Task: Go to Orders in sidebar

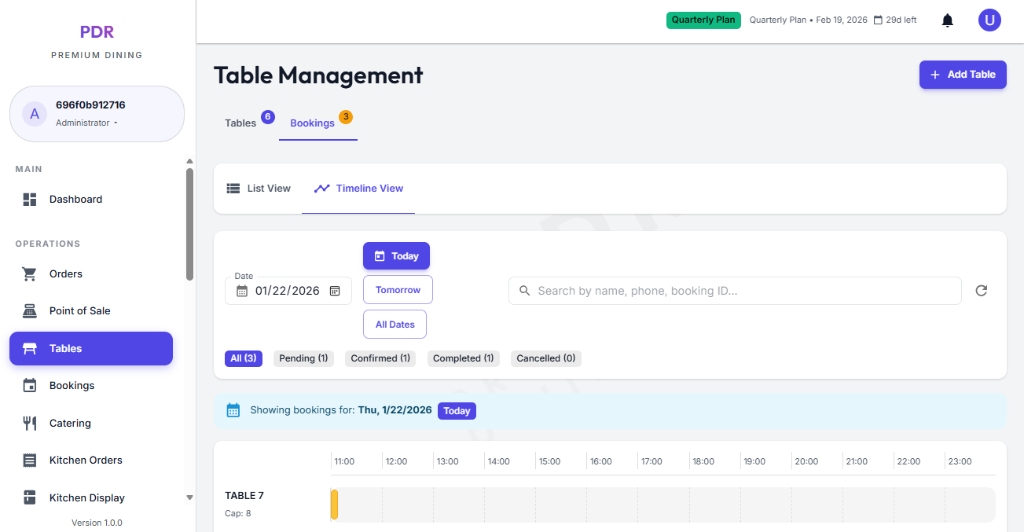Action: [x=66, y=274]
